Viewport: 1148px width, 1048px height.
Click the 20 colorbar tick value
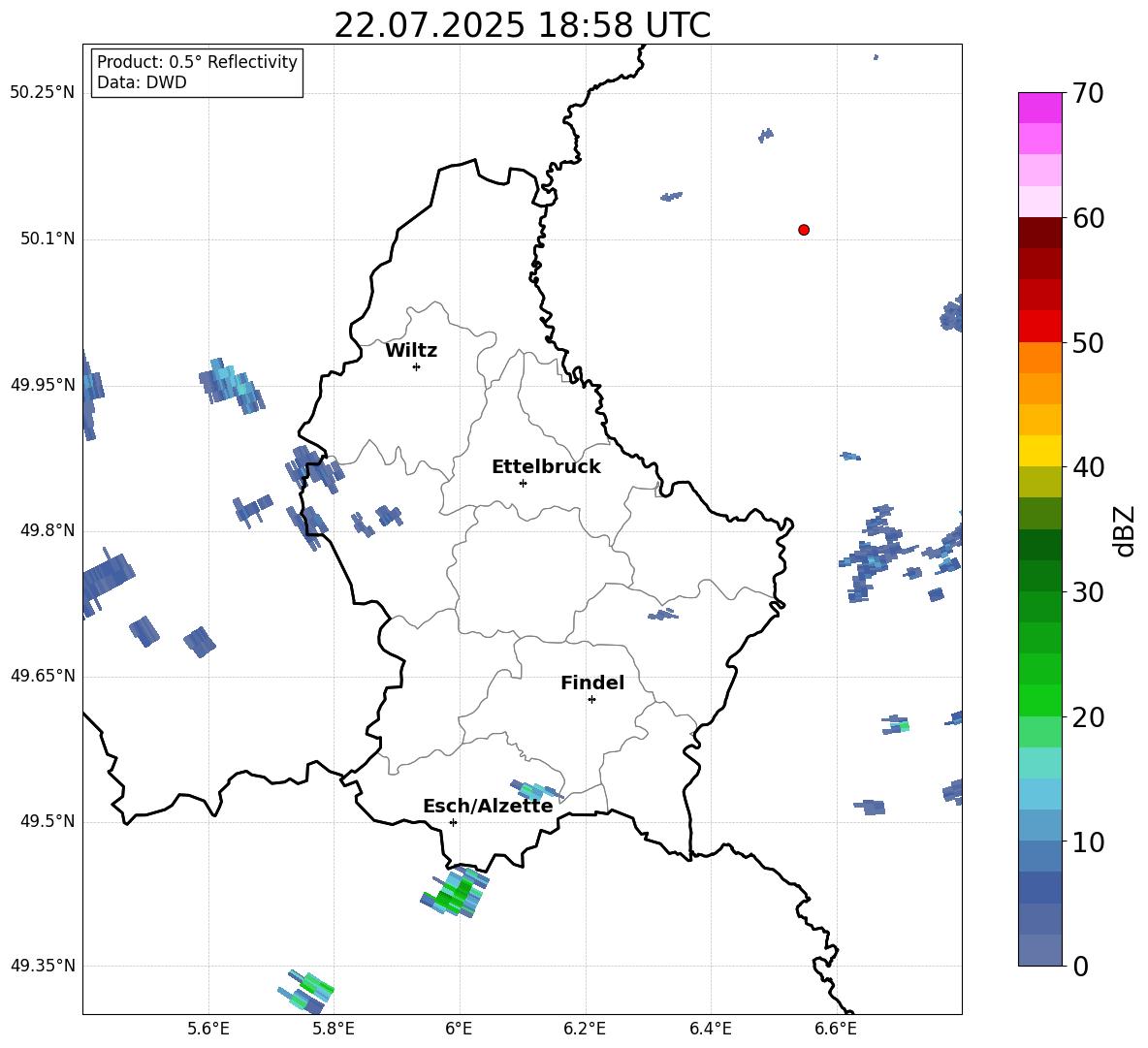[x=1088, y=717]
